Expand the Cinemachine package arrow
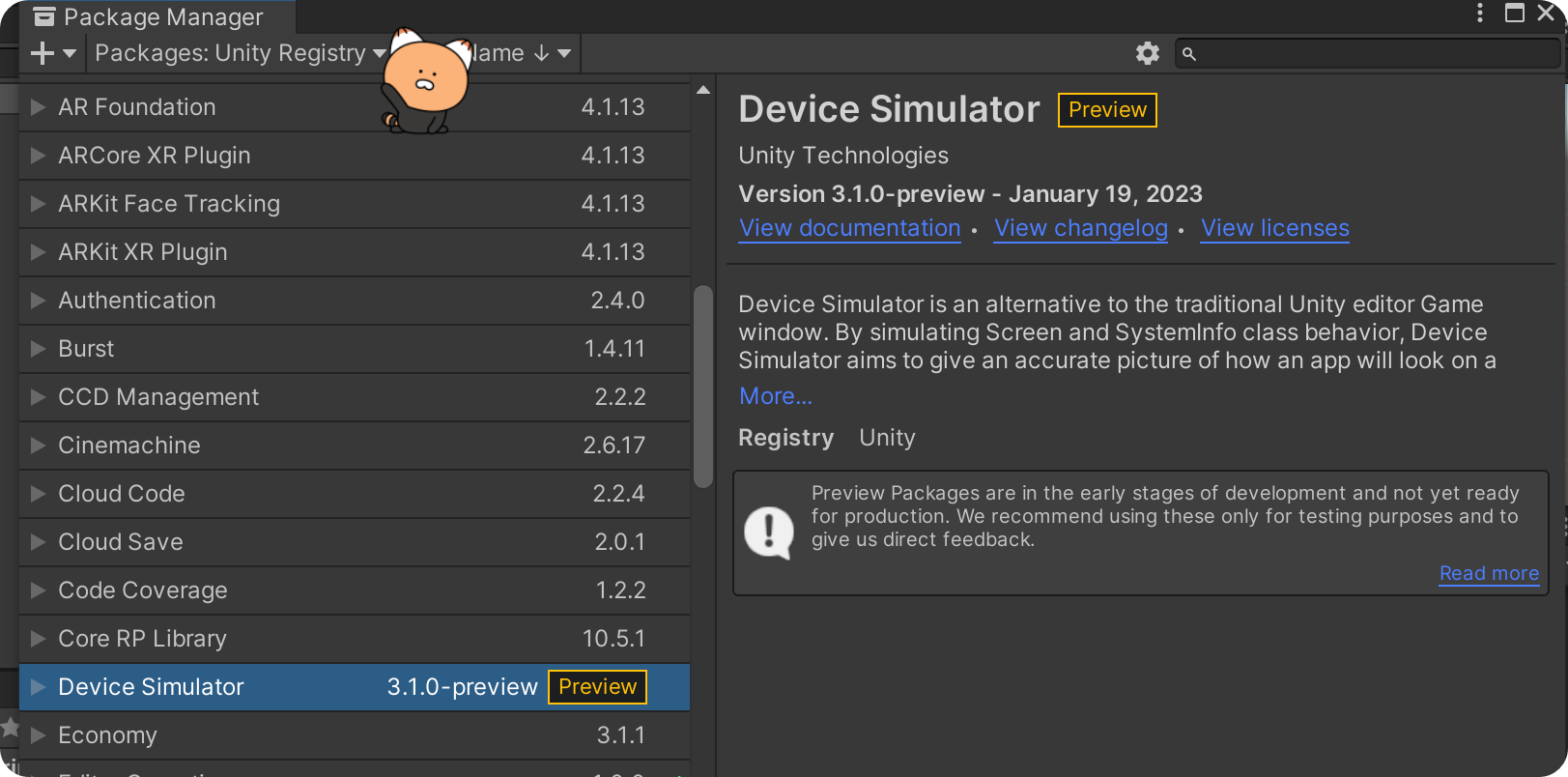This screenshot has height=777, width=1568. [38, 446]
